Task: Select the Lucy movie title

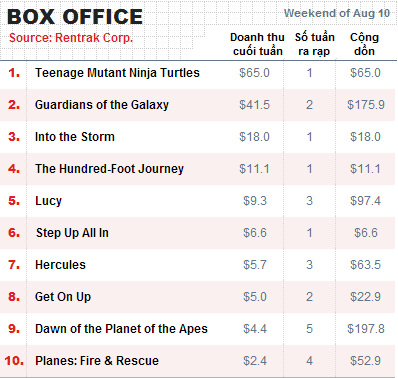Action: pos(49,201)
